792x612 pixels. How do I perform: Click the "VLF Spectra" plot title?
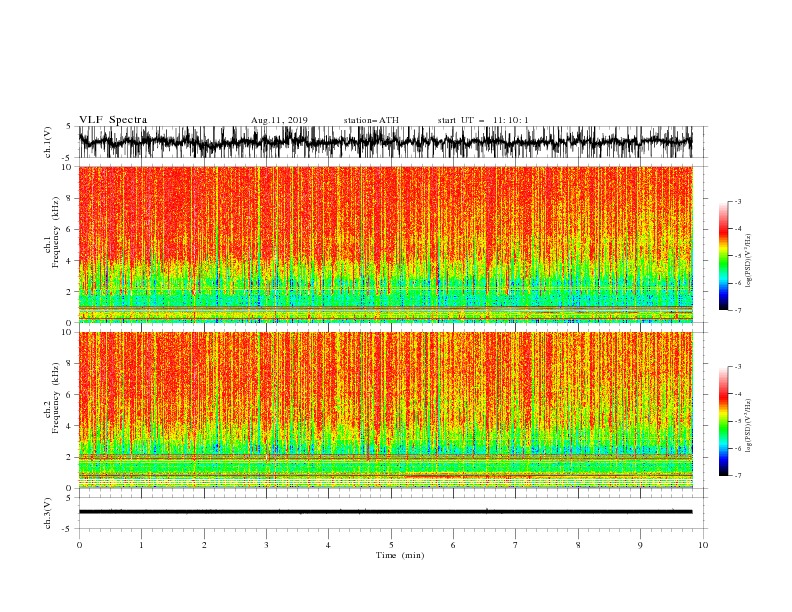113,120
